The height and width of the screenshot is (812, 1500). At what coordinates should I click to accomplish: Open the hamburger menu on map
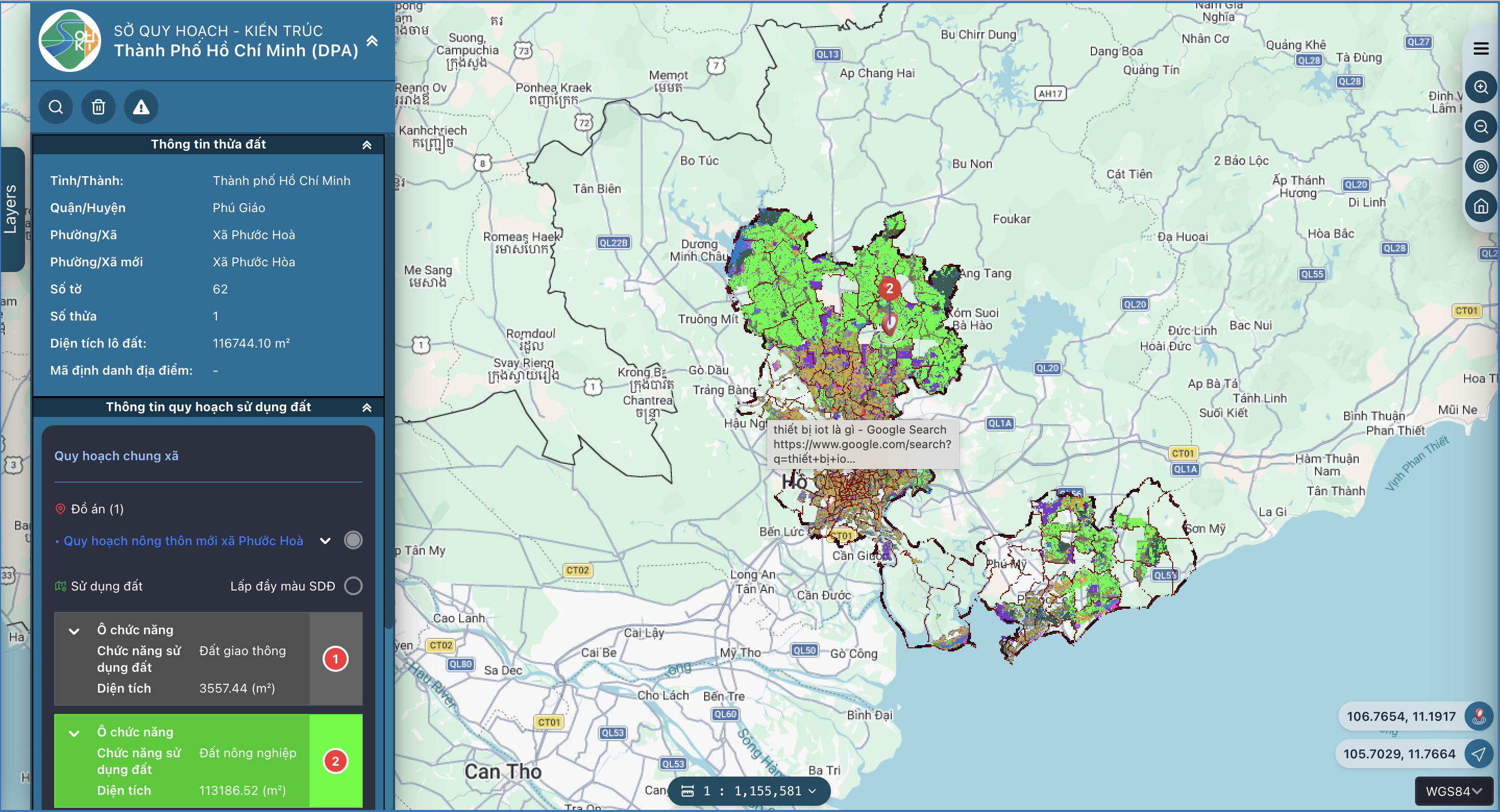1481,48
